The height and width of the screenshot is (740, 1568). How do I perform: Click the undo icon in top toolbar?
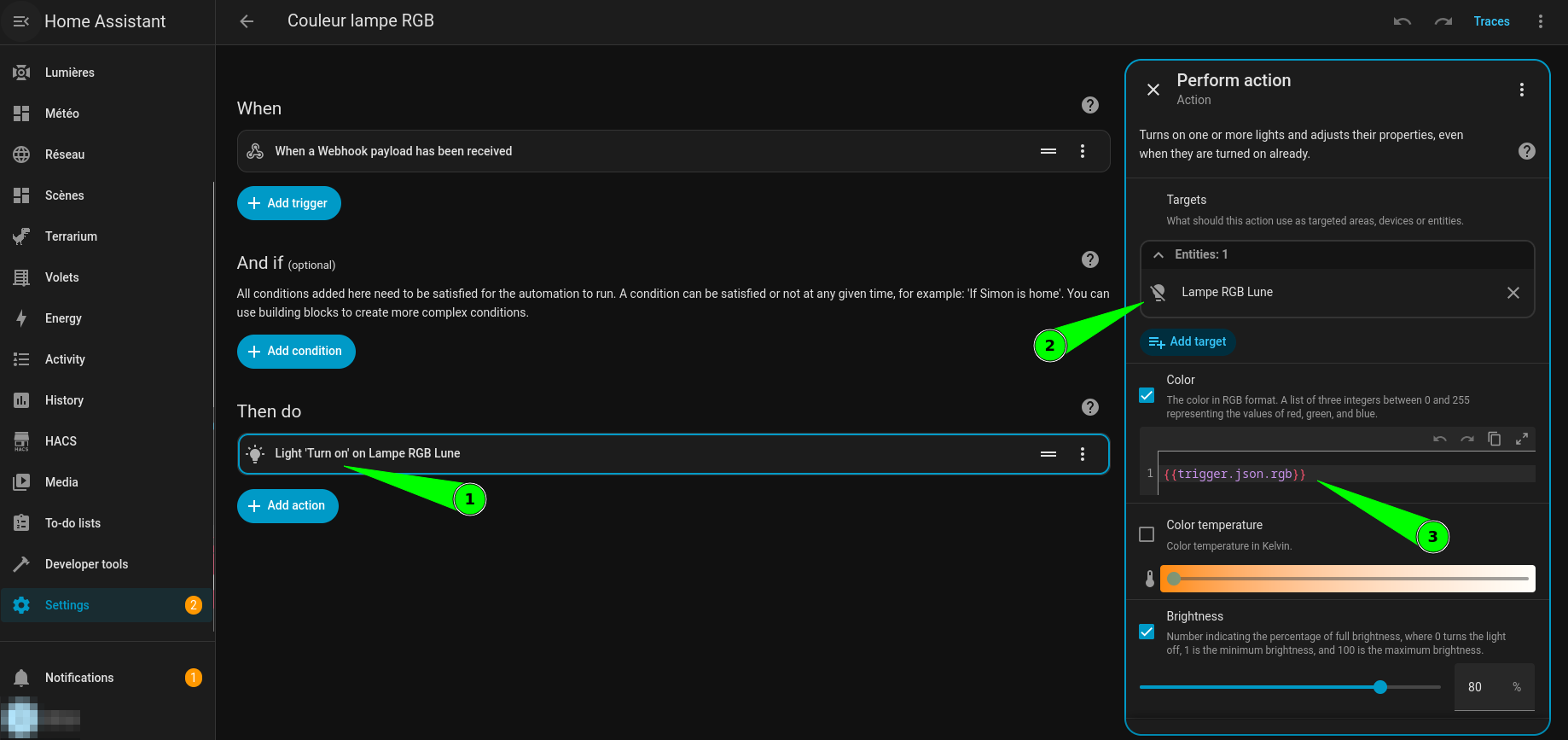(x=1402, y=21)
